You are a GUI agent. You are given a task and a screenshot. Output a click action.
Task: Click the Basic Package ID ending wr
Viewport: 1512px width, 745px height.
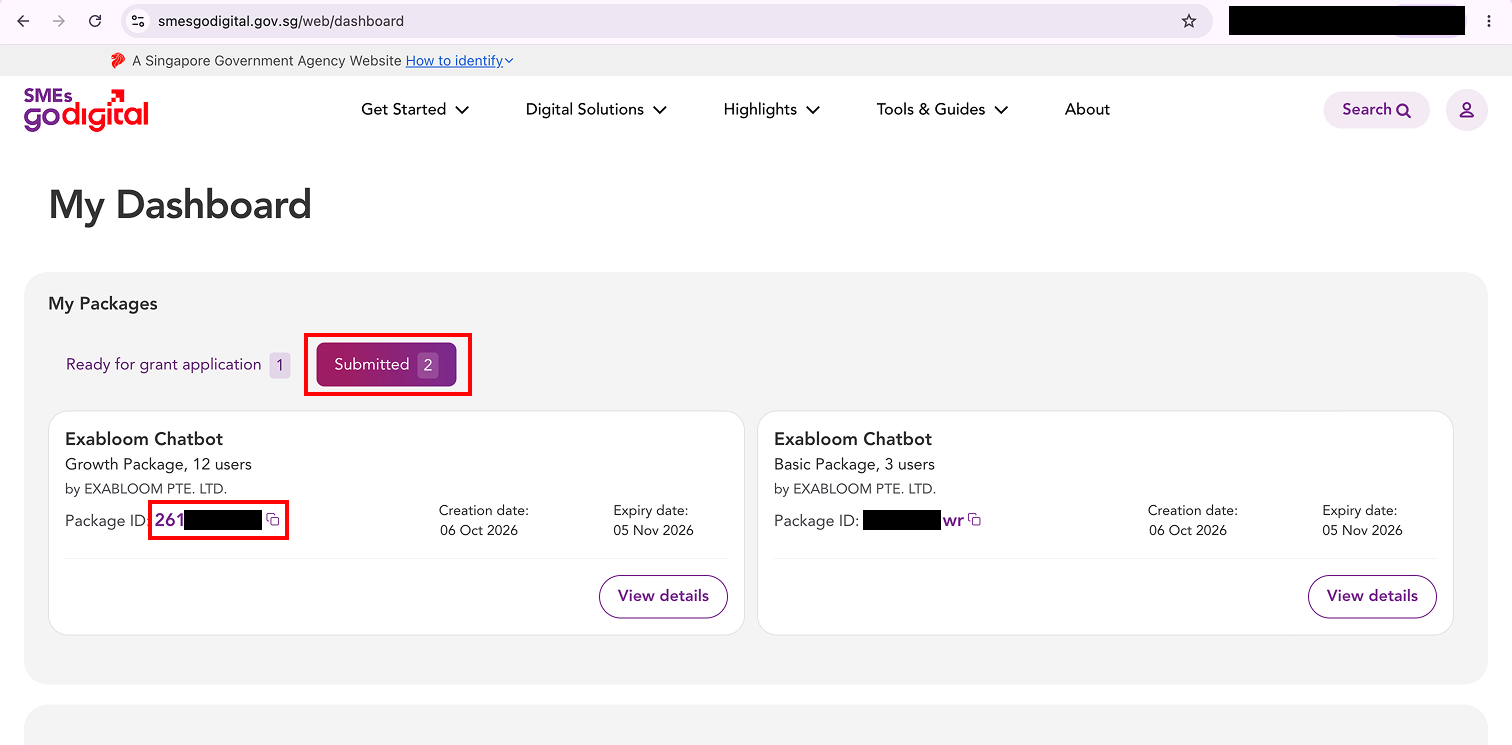913,520
